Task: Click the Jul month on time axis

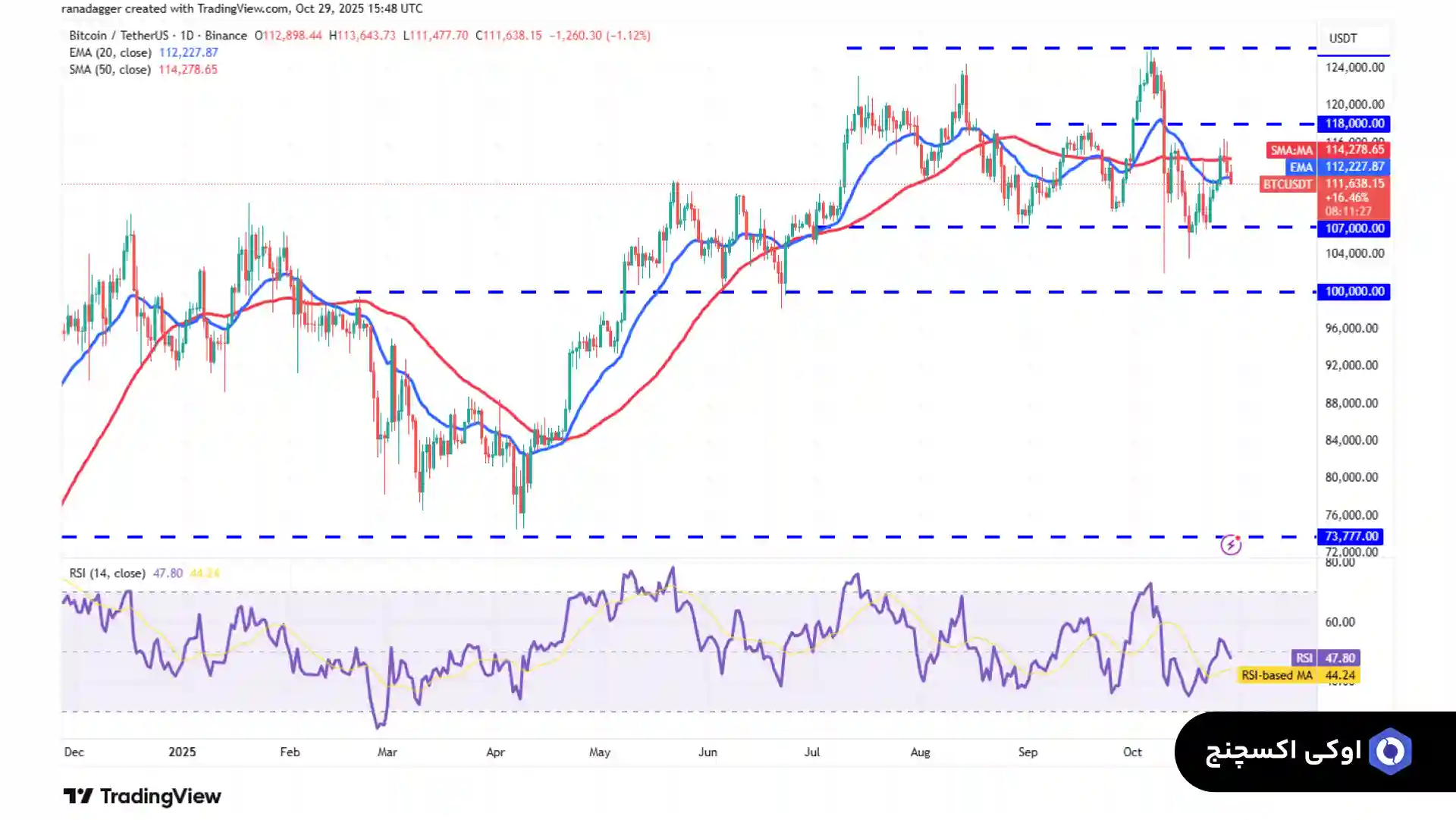Action: (811, 752)
